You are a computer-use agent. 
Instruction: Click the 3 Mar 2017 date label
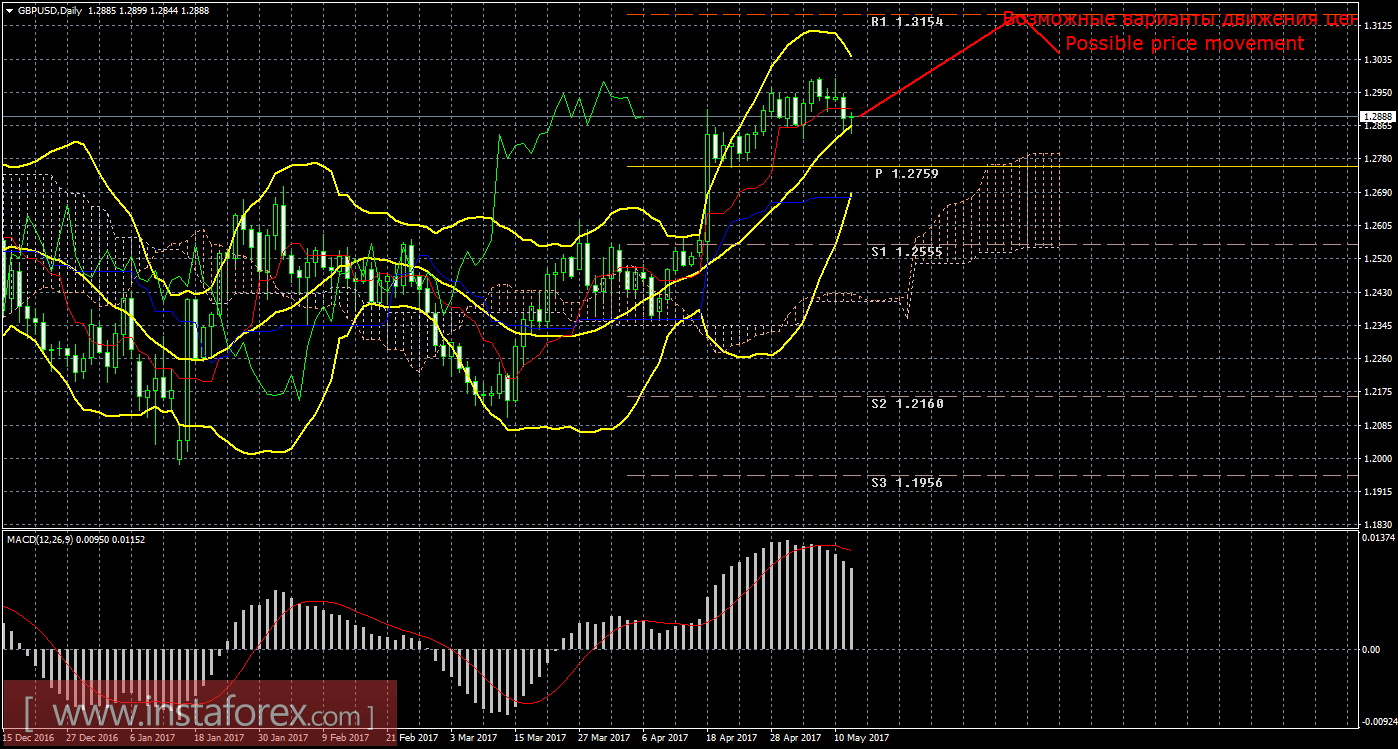click(x=472, y=736)
